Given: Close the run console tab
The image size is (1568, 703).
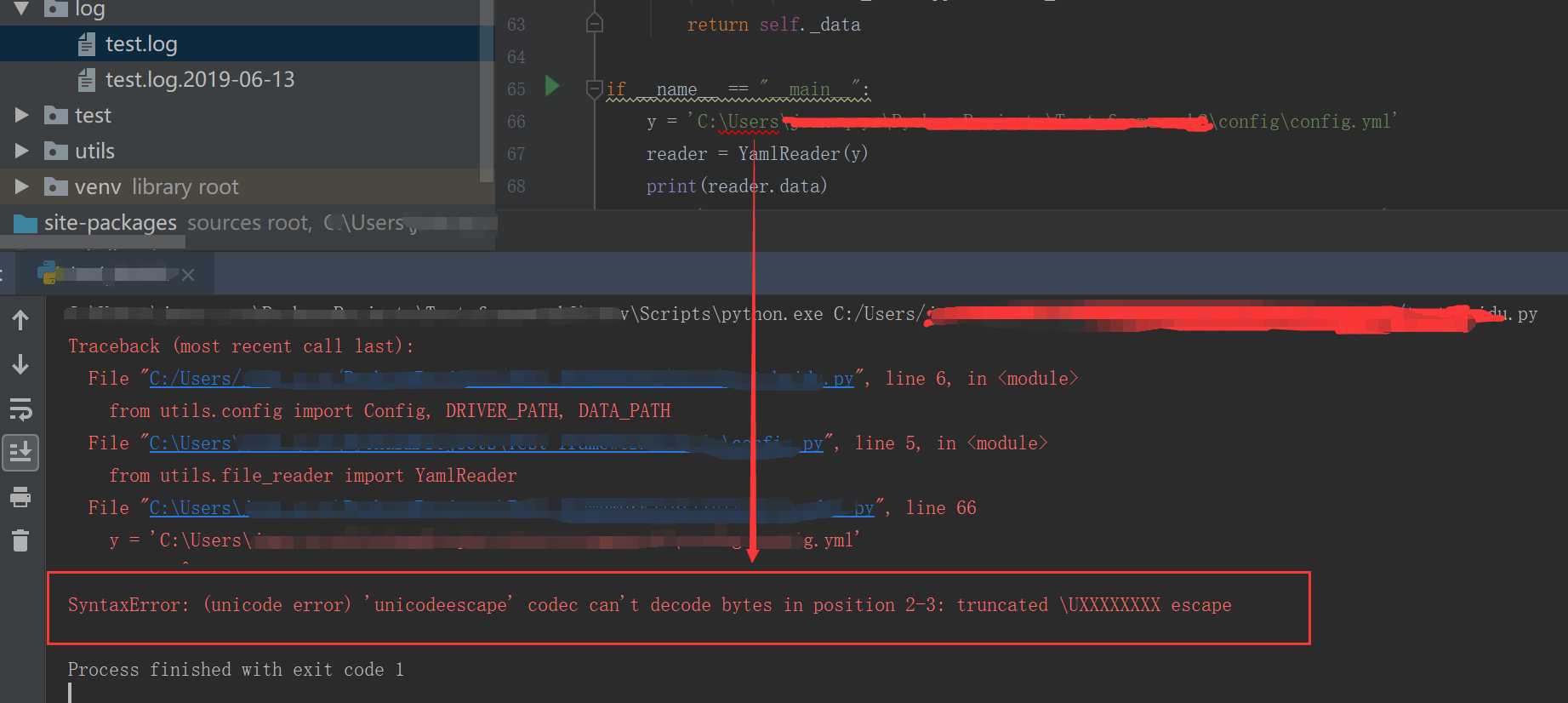Looking at the screenshot, I should point(188,275).
